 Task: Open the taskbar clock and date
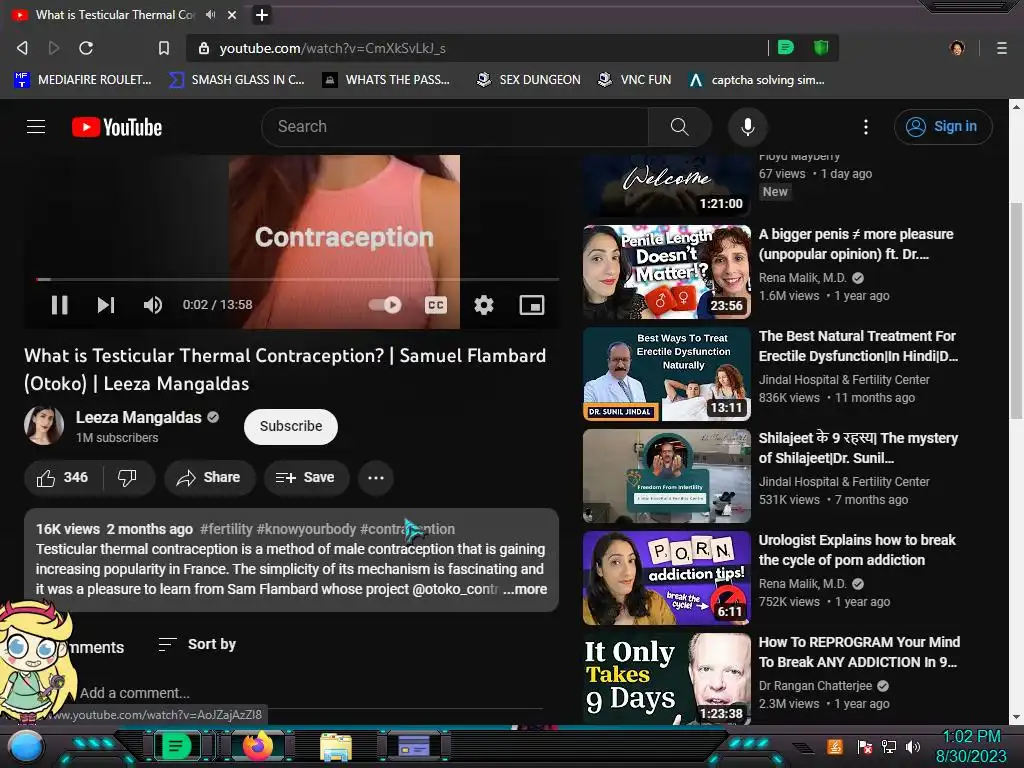click(971, 746)
